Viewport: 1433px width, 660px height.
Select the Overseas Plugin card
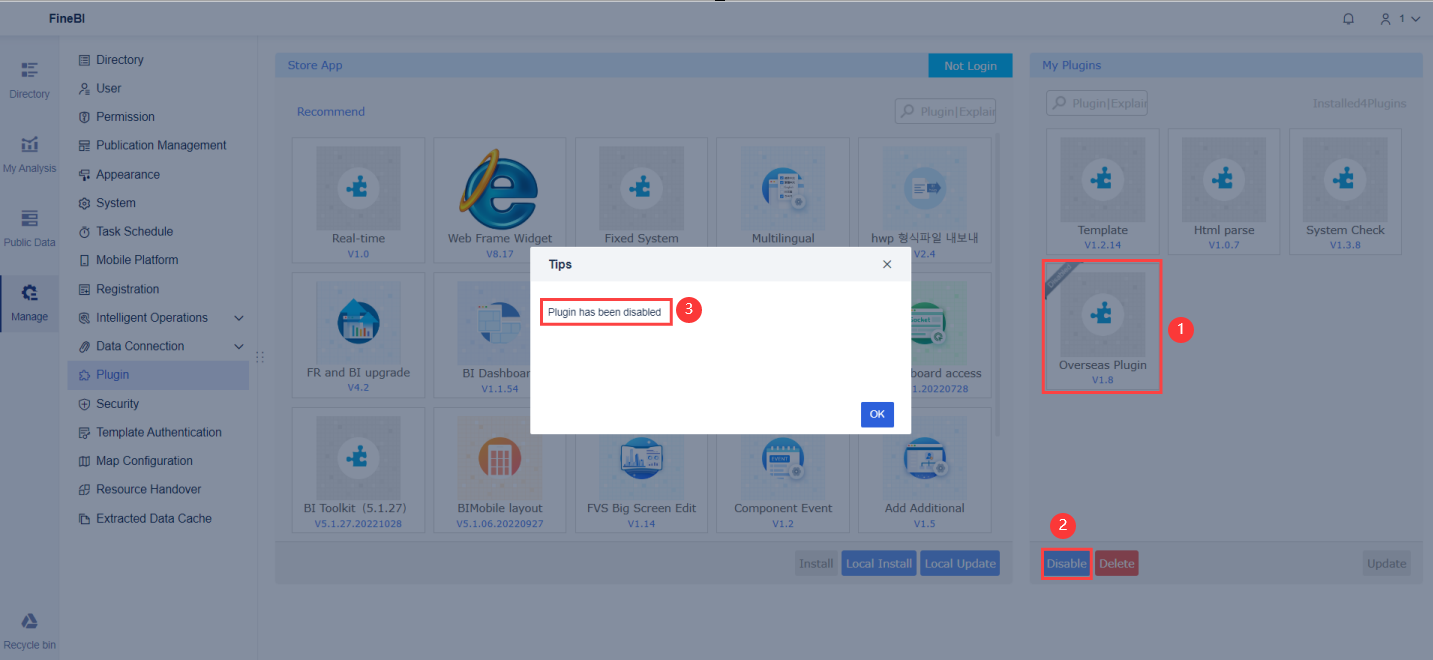click(x=1103, y=327)
